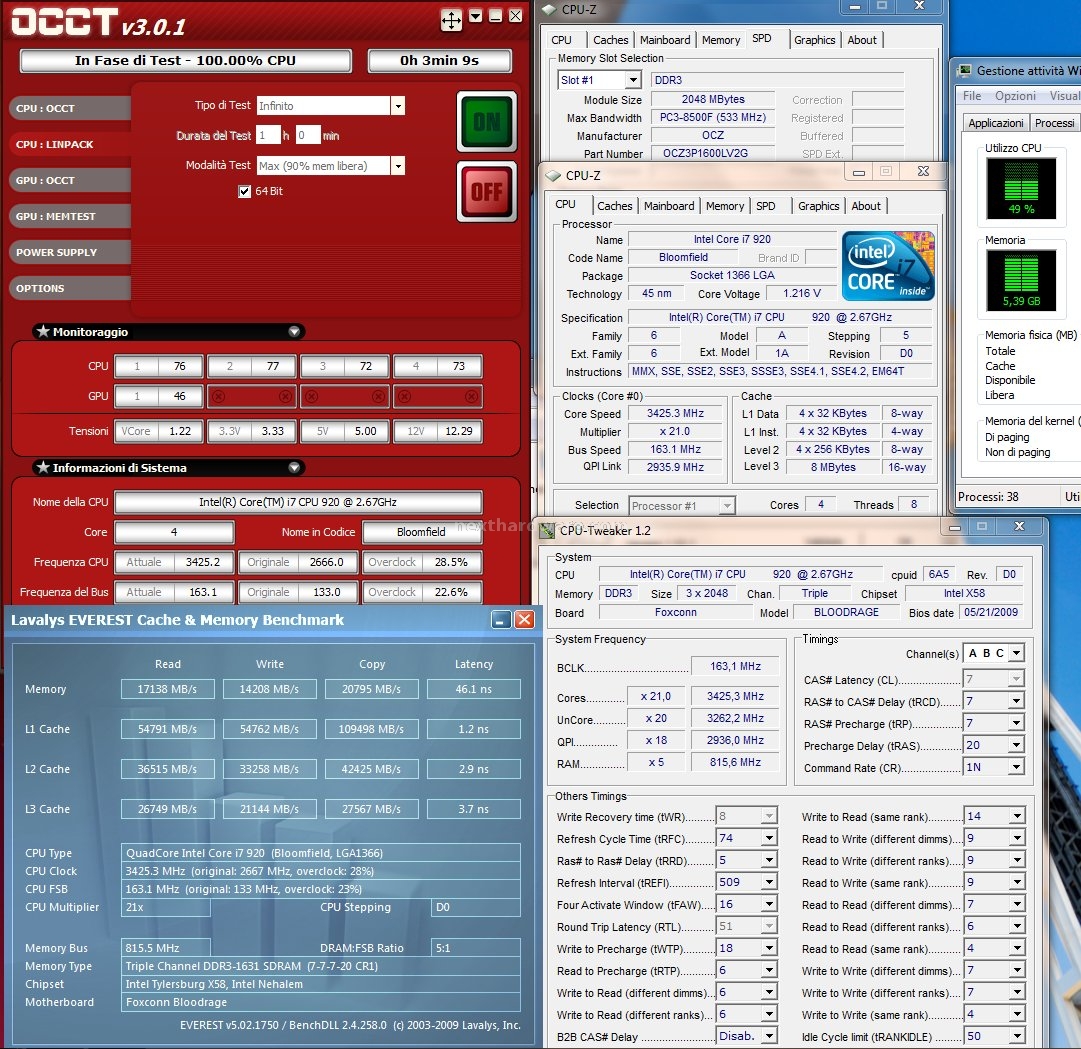Image resolution: width=1081 pixels, height=1049 pixels.
Task: Collapse the Informazioni di Sistema section arrow
Action: (x=294, y=467)
